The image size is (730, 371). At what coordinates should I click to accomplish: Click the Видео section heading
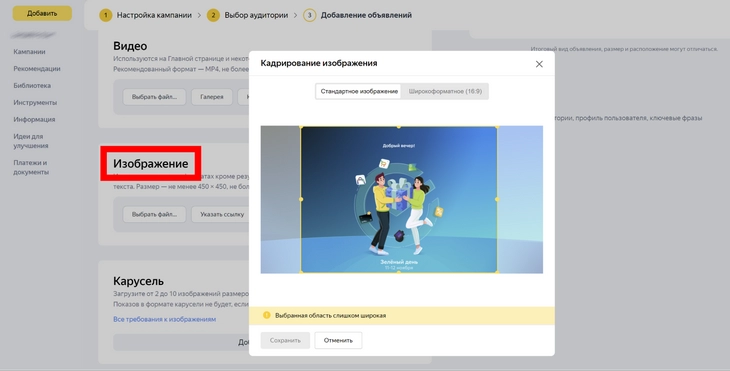click(x=130, y=46)
